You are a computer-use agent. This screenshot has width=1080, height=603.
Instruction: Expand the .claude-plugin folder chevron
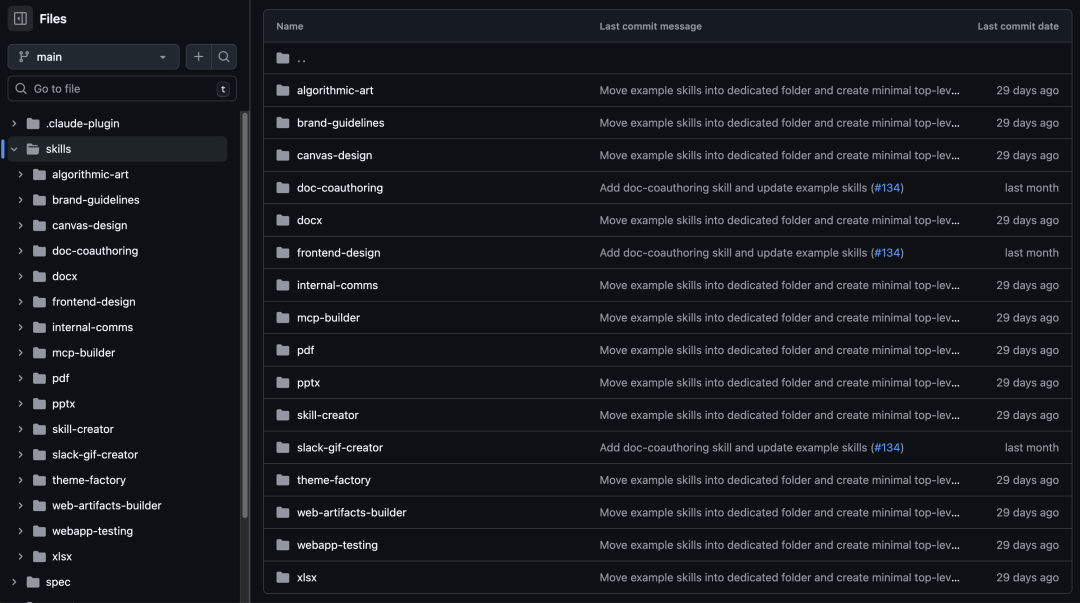[14, 123]
